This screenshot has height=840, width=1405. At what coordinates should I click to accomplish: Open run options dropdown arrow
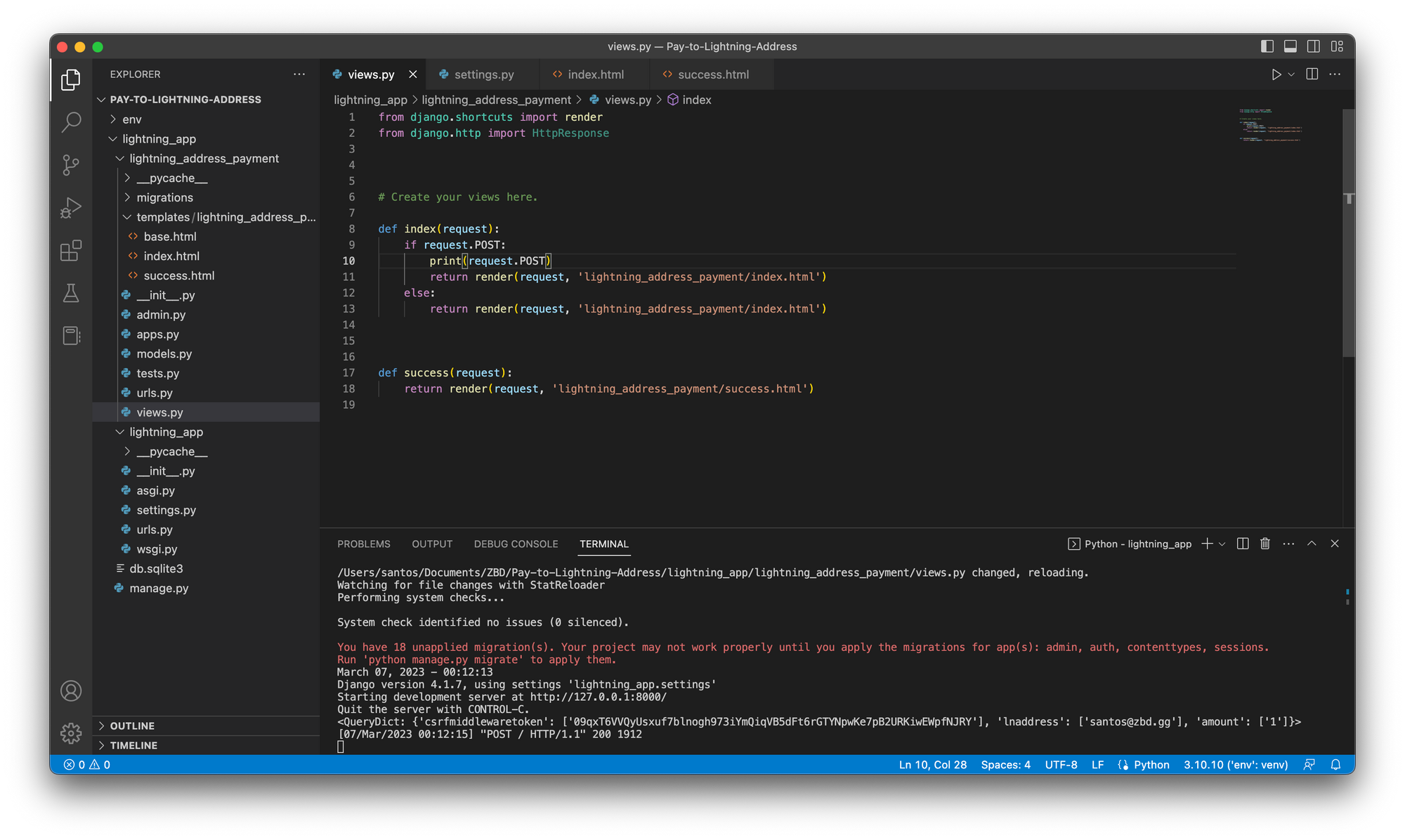[x=1291, y=74]
